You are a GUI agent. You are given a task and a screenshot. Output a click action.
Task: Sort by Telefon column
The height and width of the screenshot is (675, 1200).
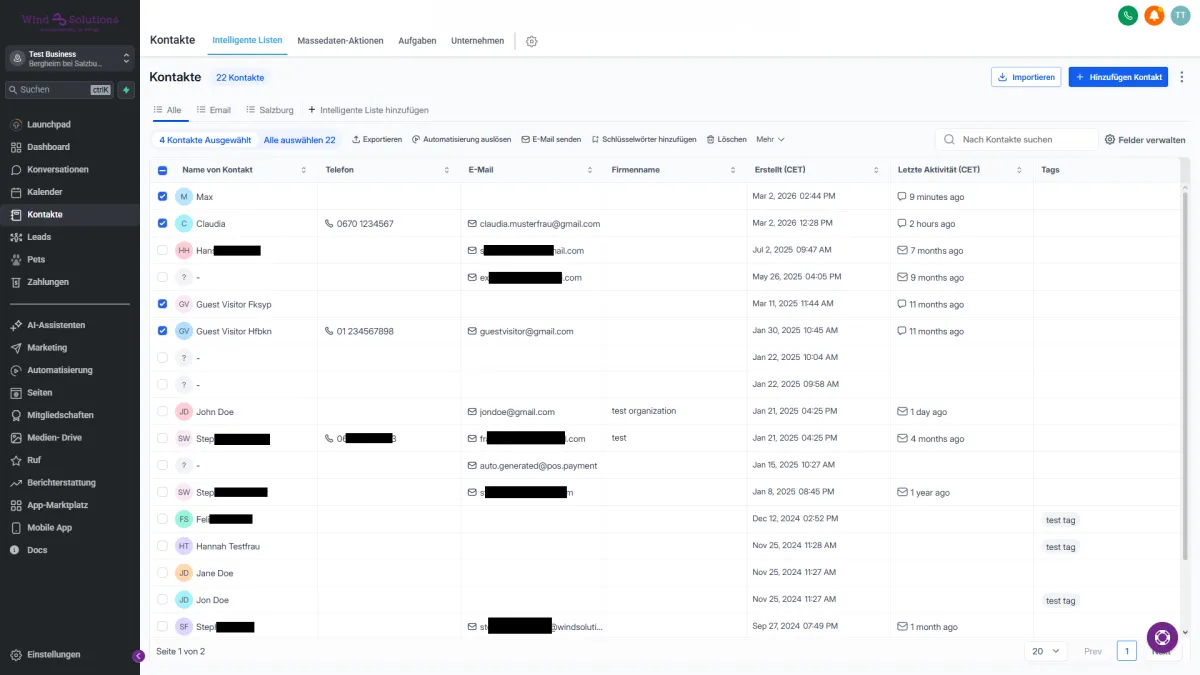click(447, 170)
